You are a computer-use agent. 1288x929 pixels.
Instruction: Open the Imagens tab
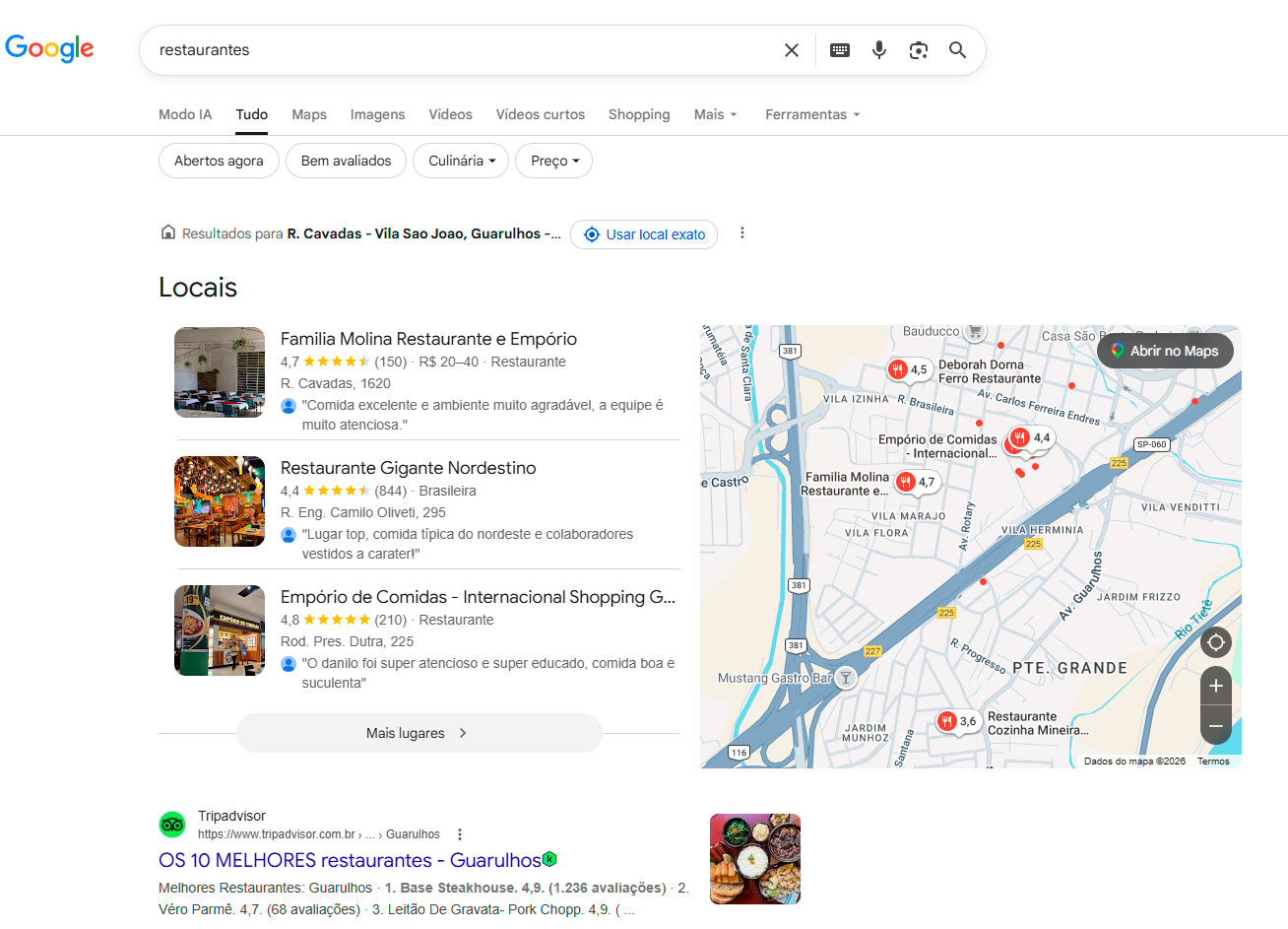click(377, 114)
